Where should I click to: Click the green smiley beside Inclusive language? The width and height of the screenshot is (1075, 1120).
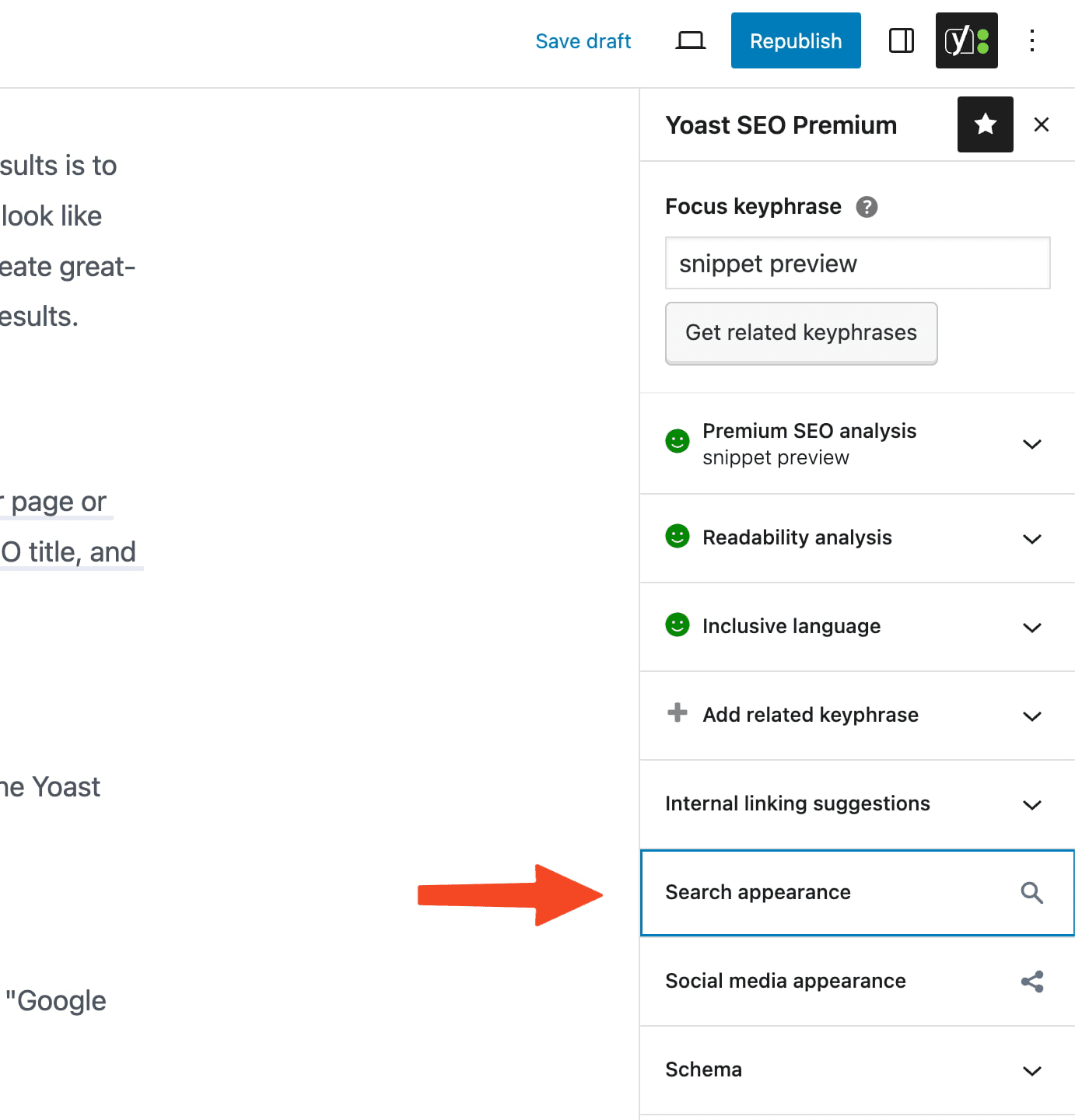[x=678, y=625]
